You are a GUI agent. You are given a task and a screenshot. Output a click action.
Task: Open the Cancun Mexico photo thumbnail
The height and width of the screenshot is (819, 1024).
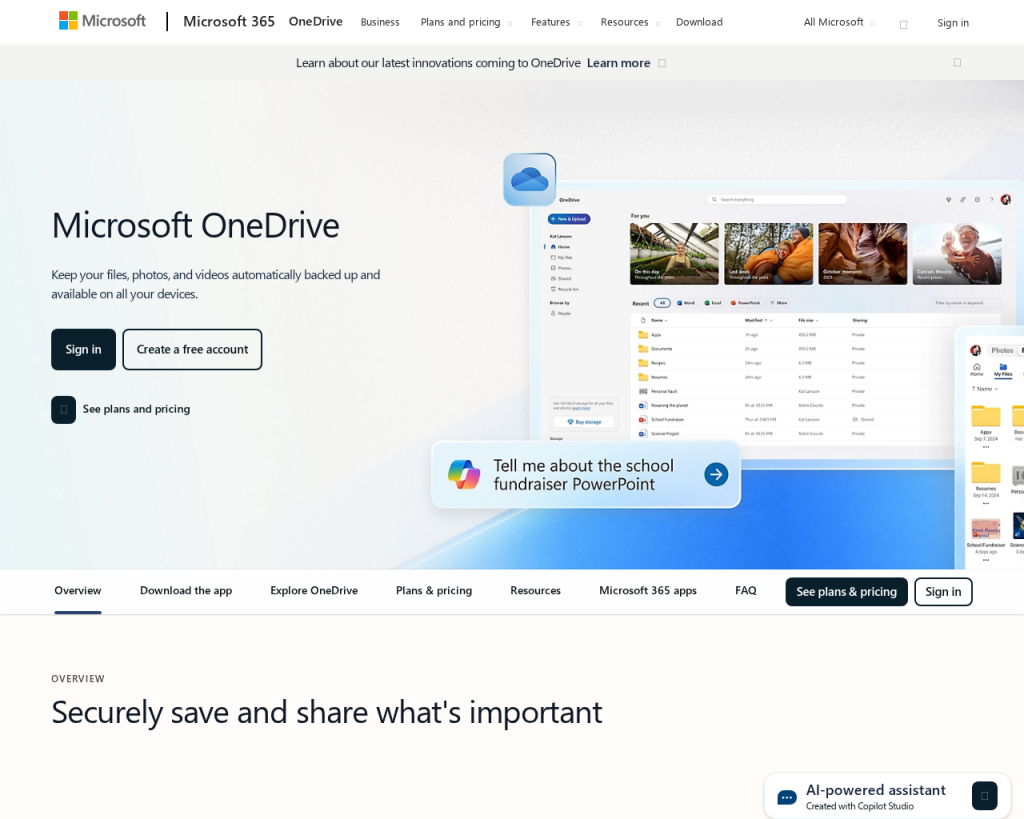[x=957, y=253]
